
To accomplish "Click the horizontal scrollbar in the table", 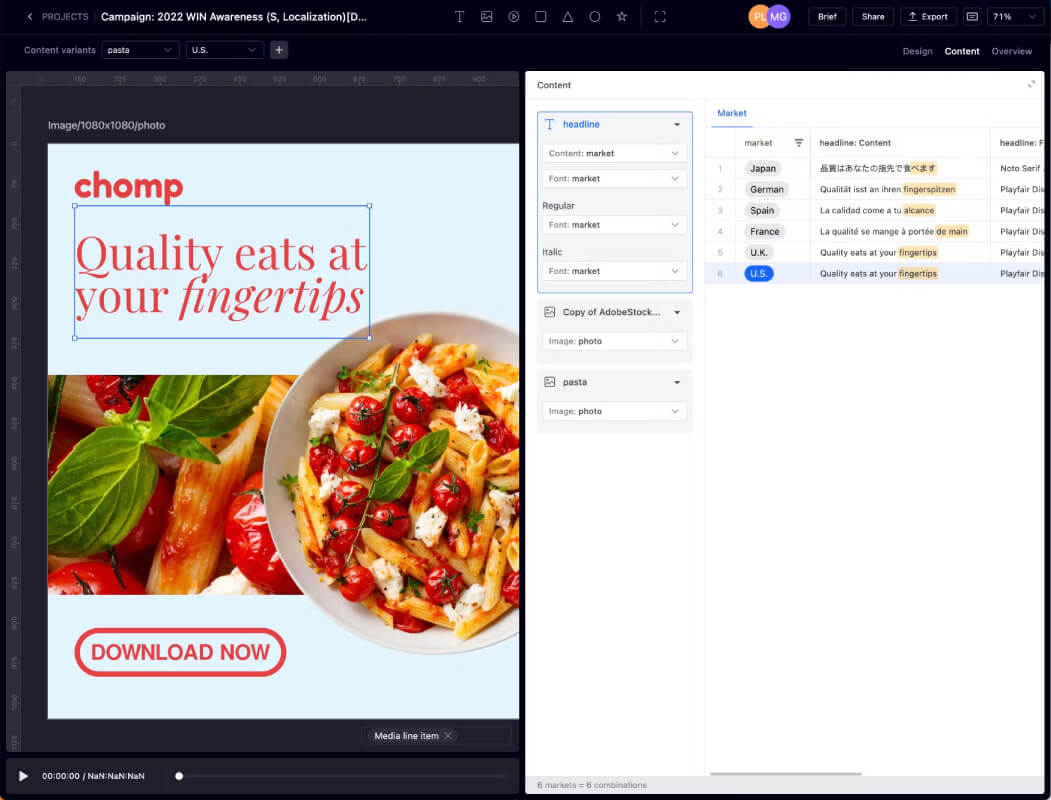I will tap(786, 774).
